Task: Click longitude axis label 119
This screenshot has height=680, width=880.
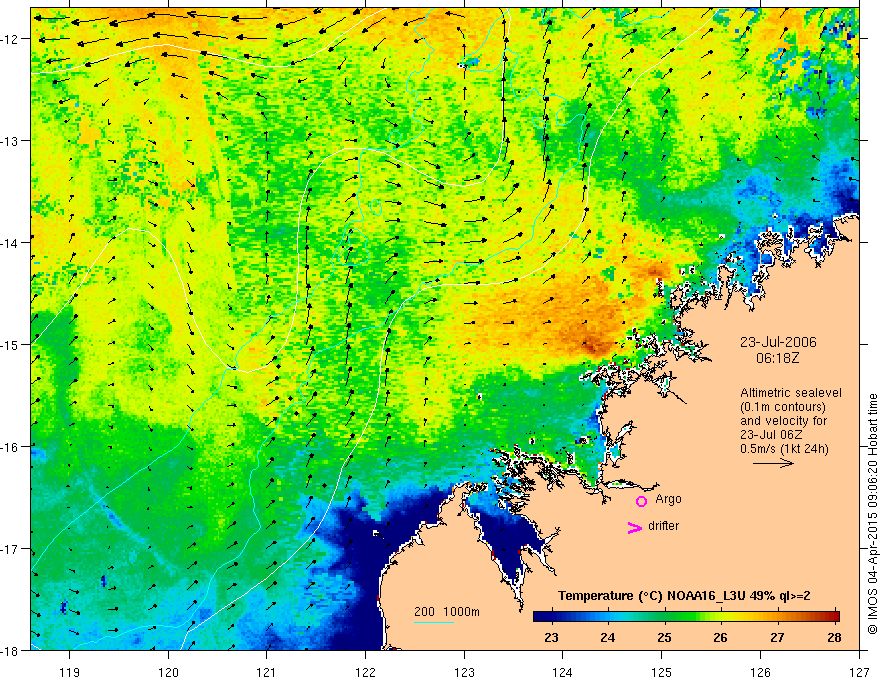Action: click(70, 672)
